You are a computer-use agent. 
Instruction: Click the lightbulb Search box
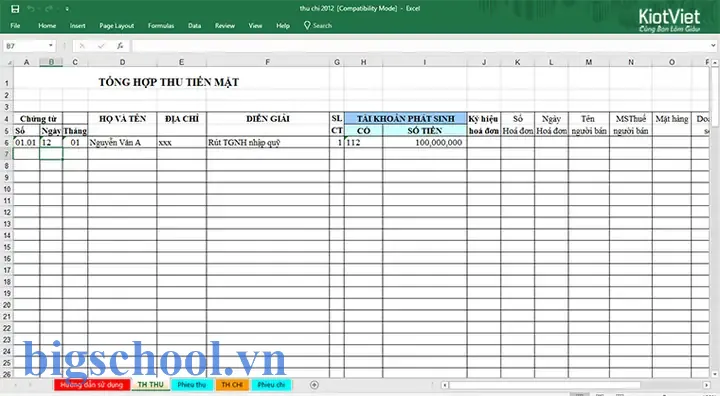(x=318, y=26)
